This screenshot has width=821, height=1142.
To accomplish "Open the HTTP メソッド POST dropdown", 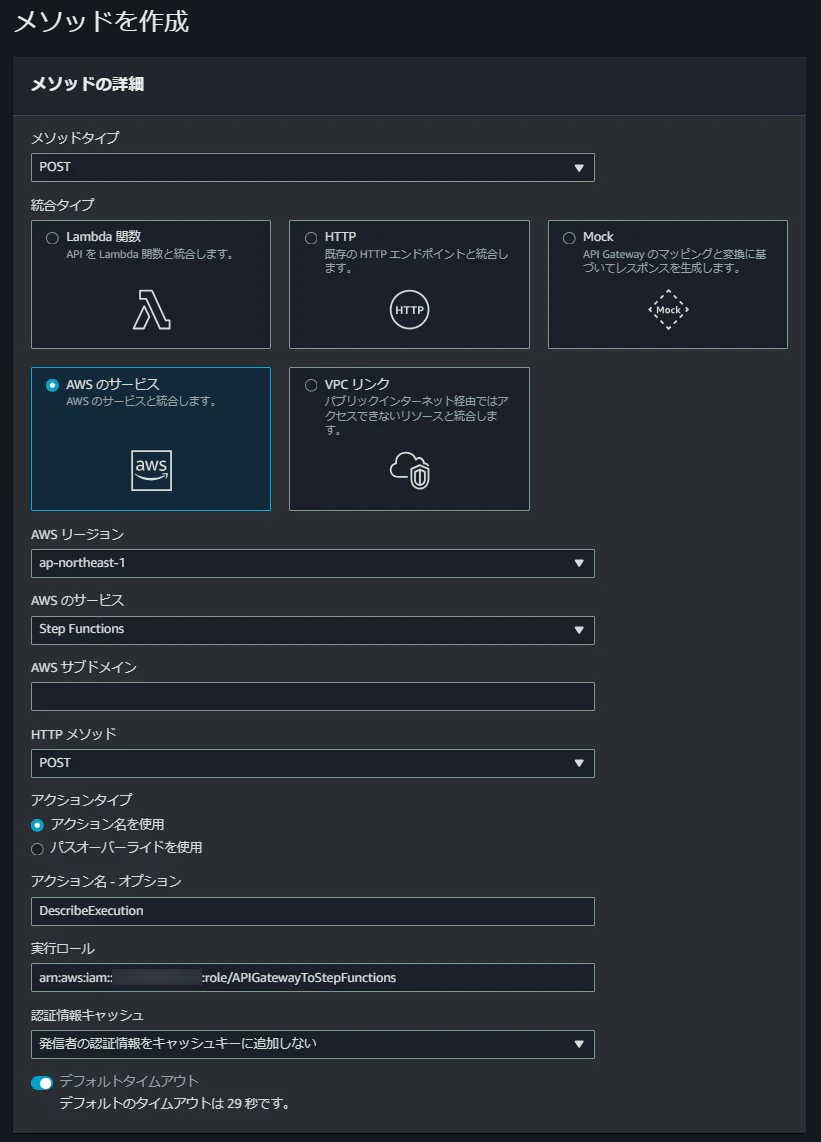I will [x=313, y=763].
